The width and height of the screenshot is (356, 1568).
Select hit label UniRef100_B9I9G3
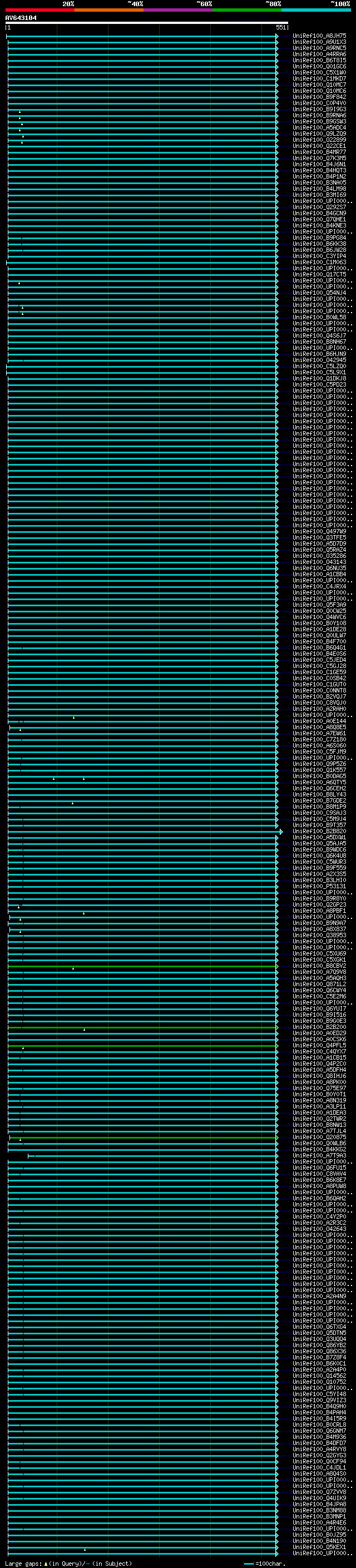tap(319, 110)
